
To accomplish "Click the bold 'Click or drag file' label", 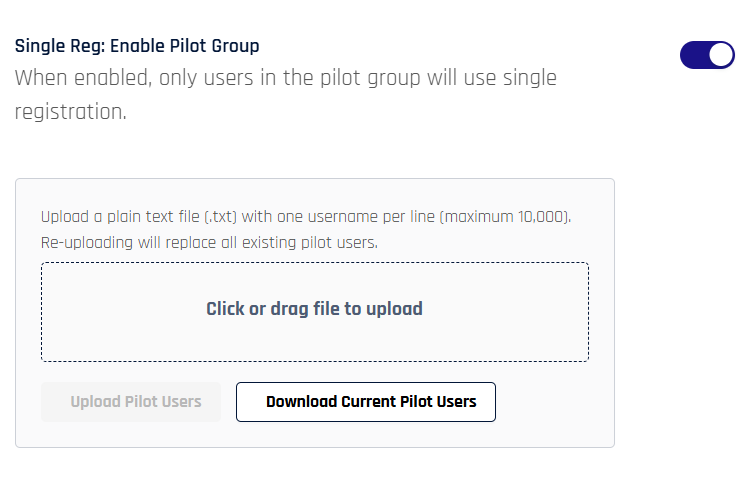I will tap(314, 309).
